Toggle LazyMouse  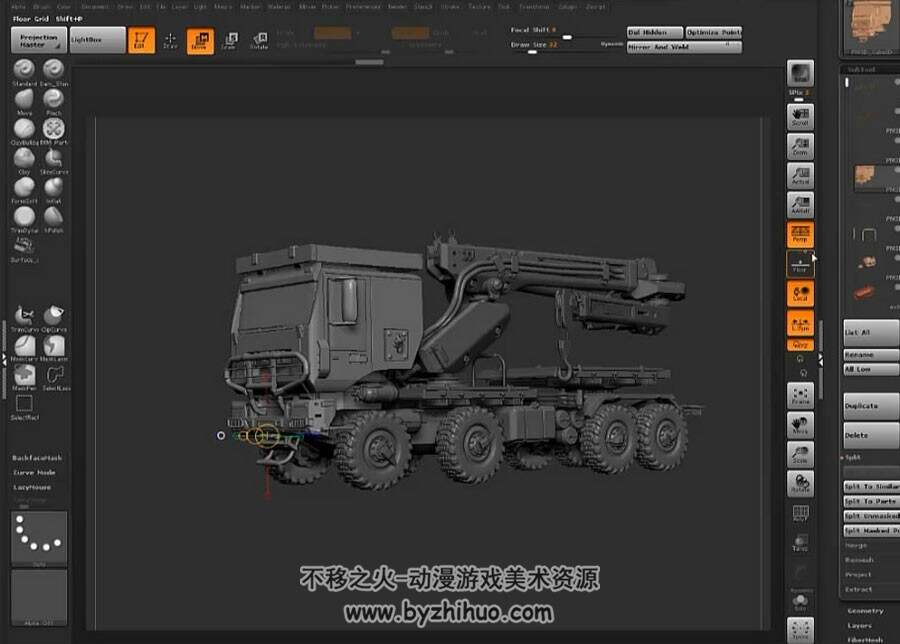[x=32, y=487]
